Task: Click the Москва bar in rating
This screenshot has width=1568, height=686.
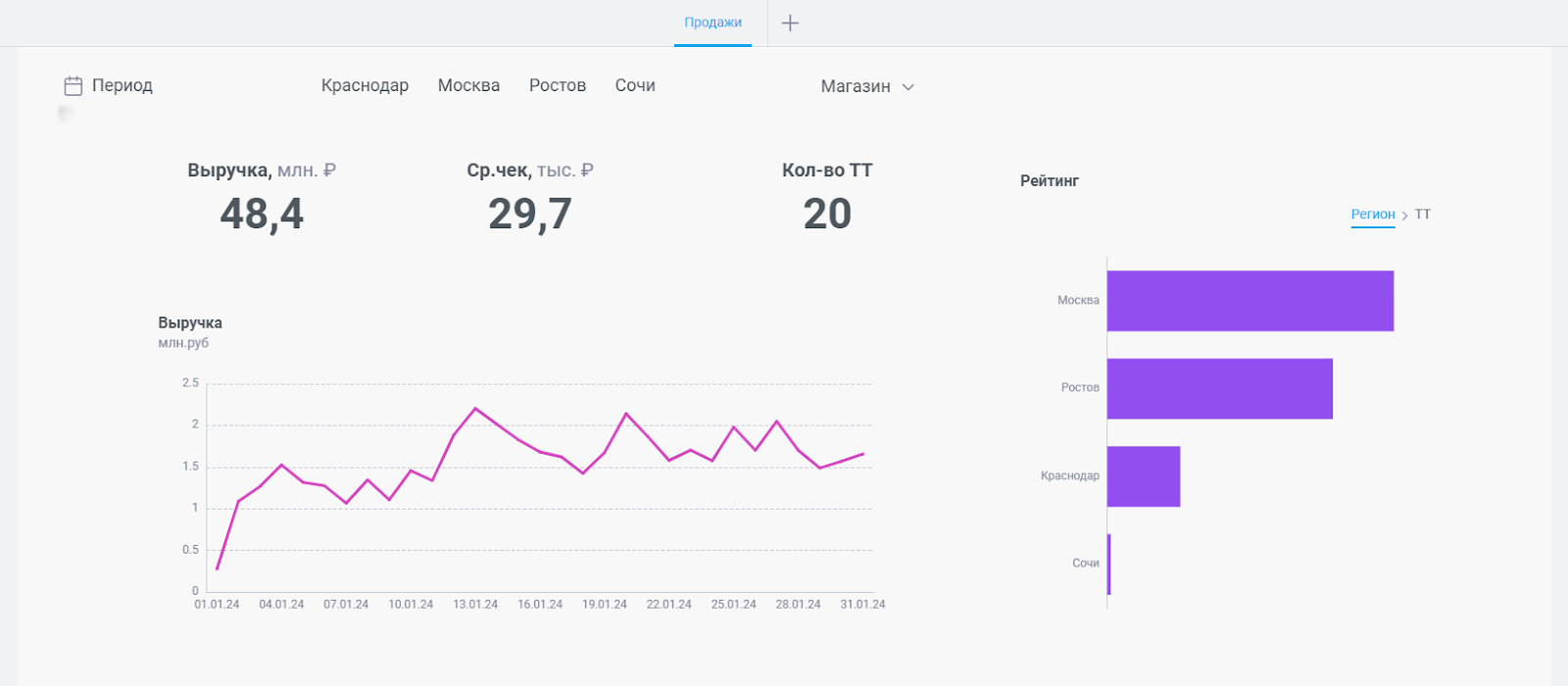Action: pos(1250,301)
